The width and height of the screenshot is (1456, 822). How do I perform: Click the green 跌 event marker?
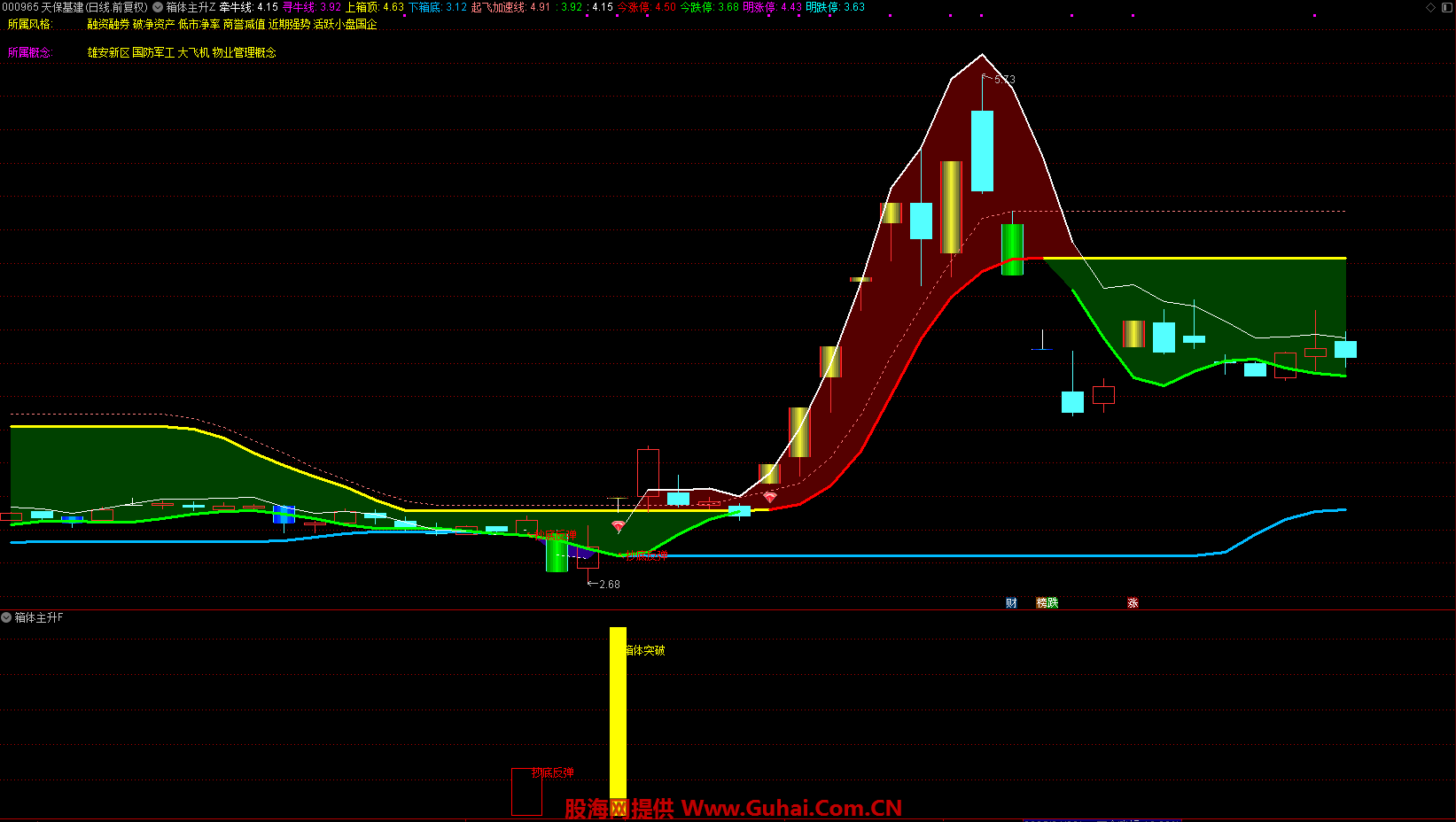click(x=1053, y=603)
